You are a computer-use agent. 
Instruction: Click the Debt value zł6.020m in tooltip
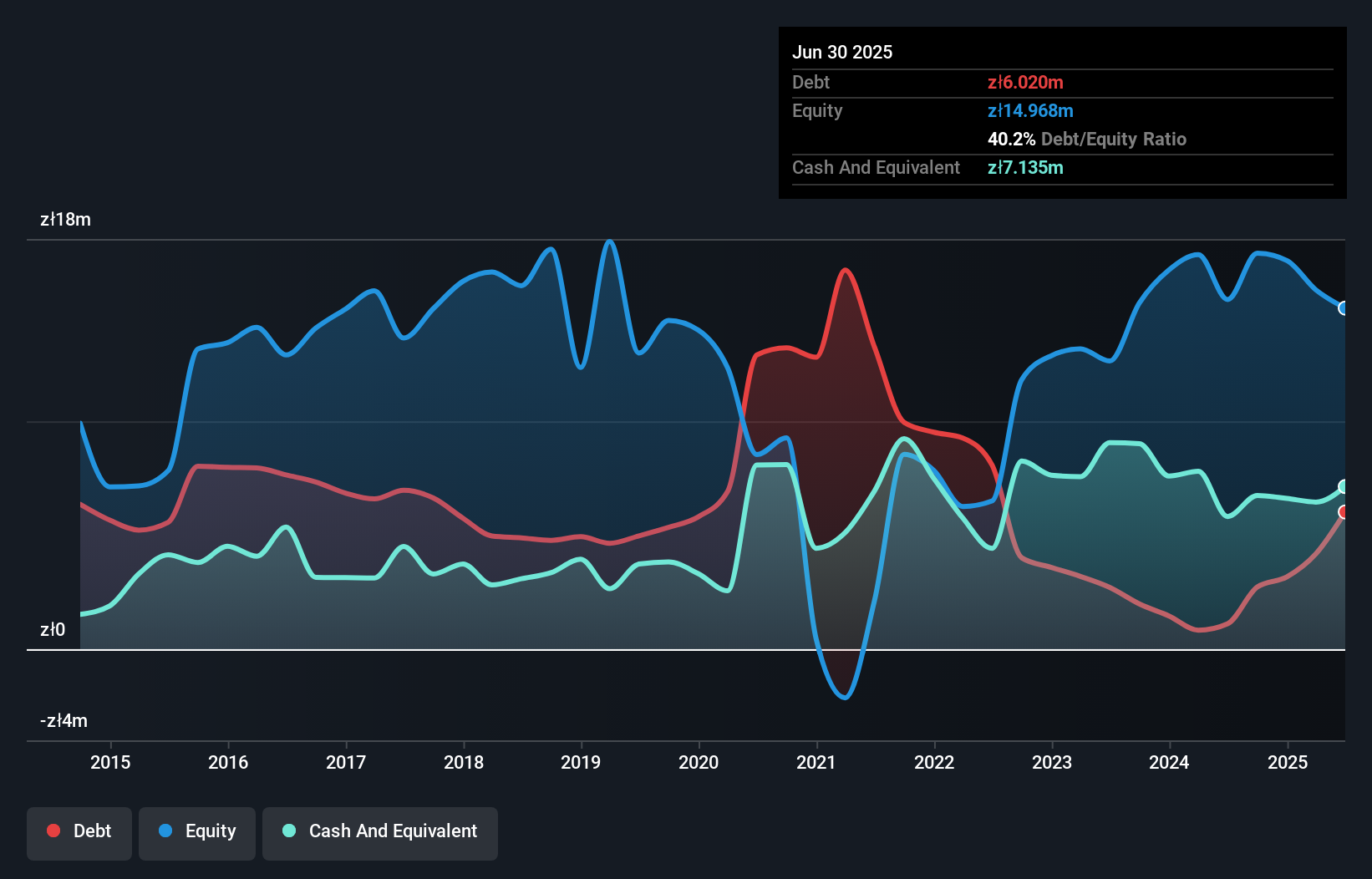[1025, 82]
